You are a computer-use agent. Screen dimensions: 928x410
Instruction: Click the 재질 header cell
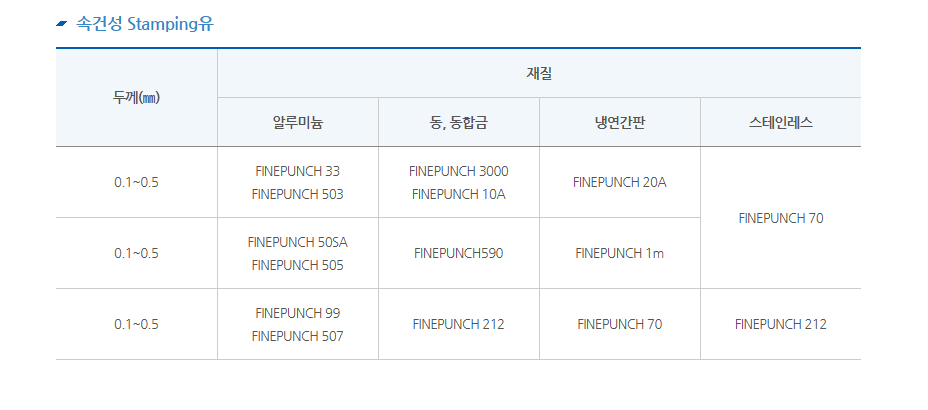pyautogui.click(x=539, y=73)
